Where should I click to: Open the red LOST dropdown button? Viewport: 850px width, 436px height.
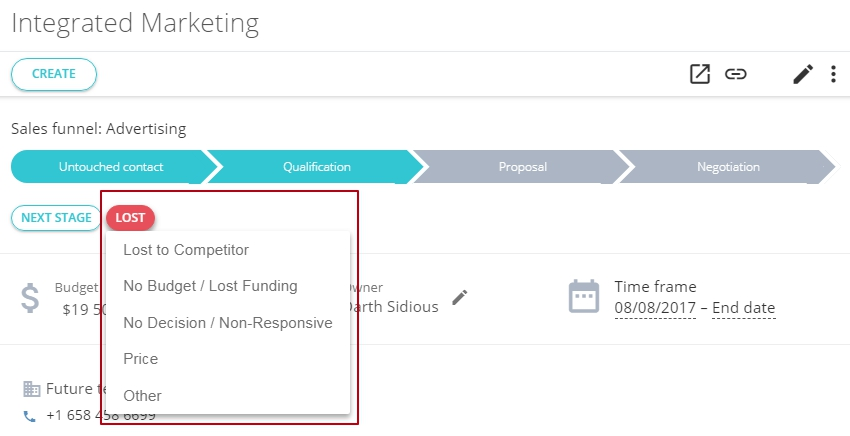tap(130, 217)
